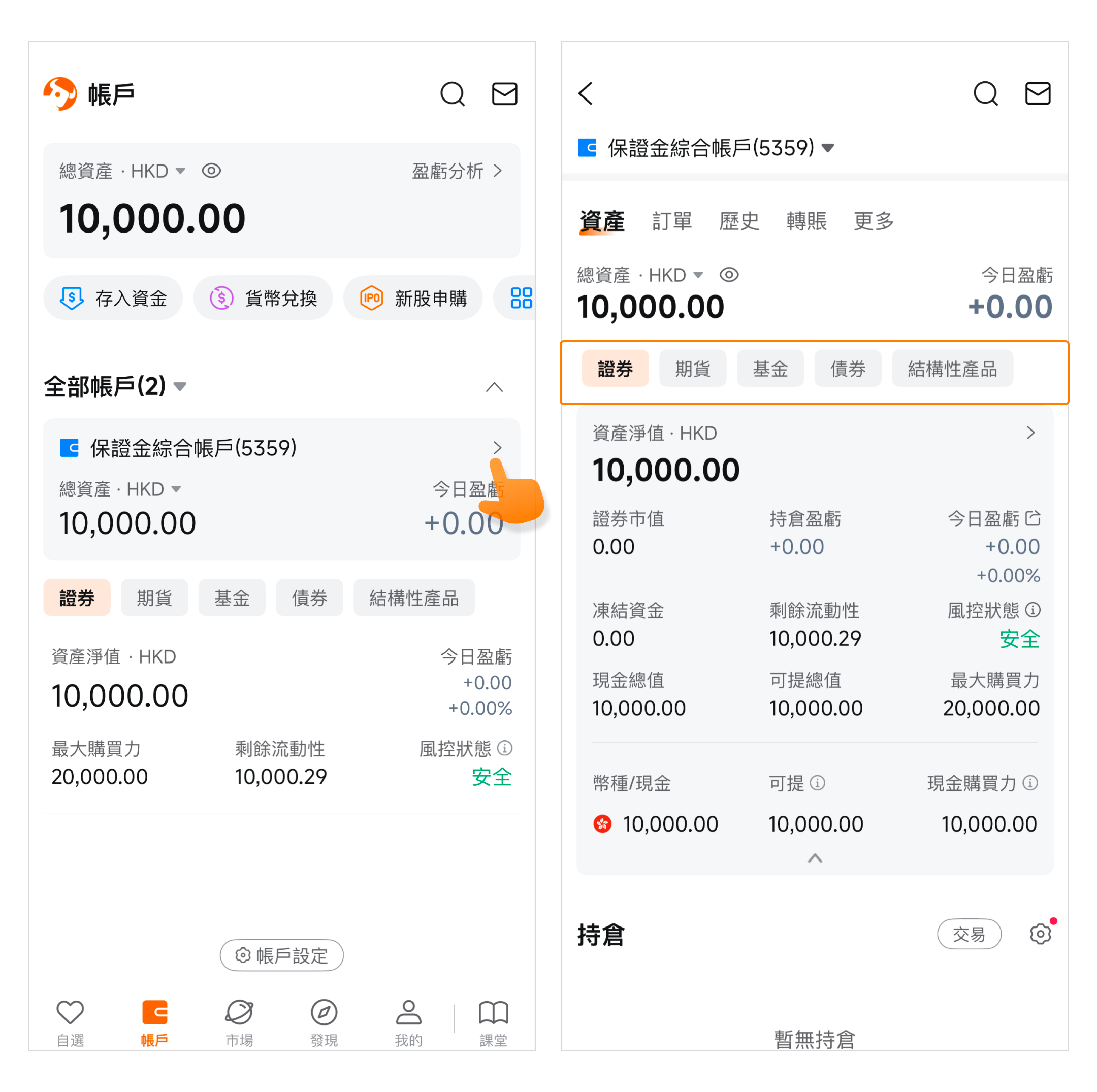Image resolution: width=1097 pixels, height=1092 pixels.
Task: Expand the 全部帳戶(2) dropdown arrow
Action: pos(180,387)
